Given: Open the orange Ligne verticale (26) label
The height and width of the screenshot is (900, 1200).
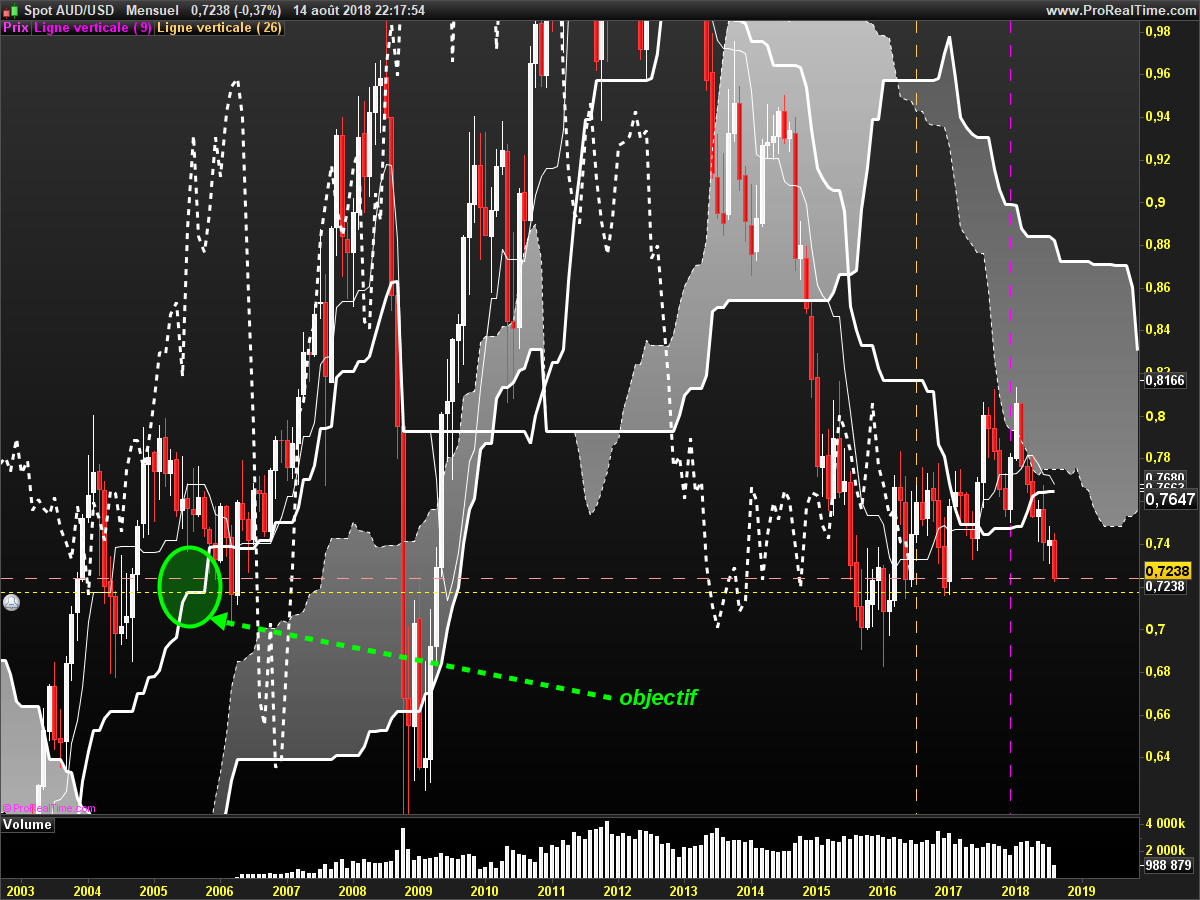Looking at the screenshot, I should [x=220, y=28].
